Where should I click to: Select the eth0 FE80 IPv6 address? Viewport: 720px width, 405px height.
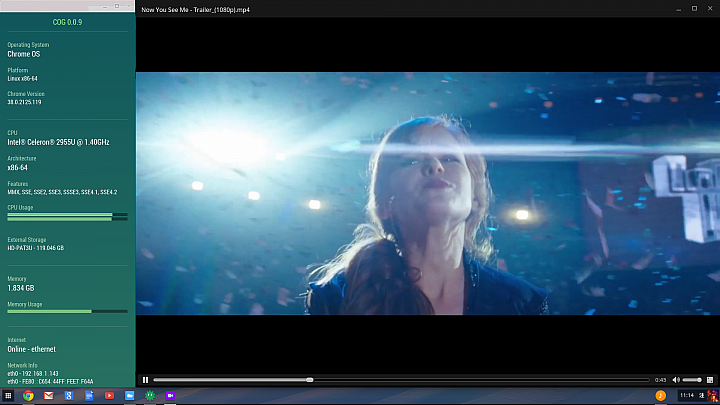click(x=51, y=382)
